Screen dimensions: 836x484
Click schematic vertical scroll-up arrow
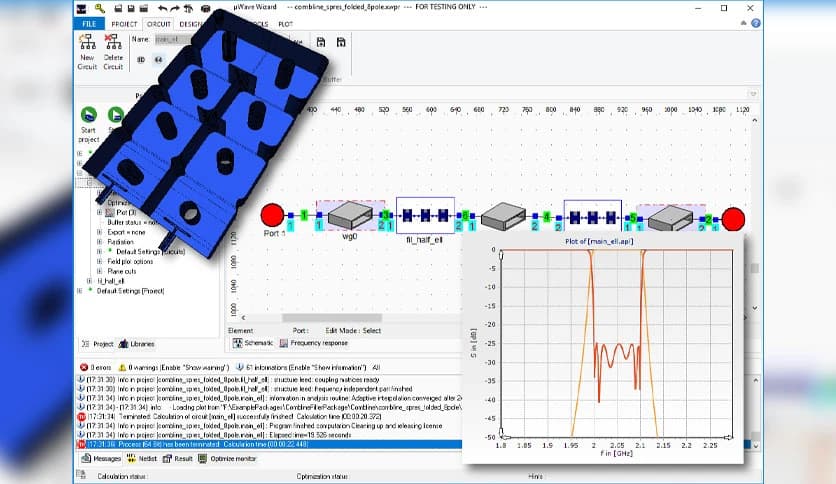pyautogui.click(x=755, y=120)
